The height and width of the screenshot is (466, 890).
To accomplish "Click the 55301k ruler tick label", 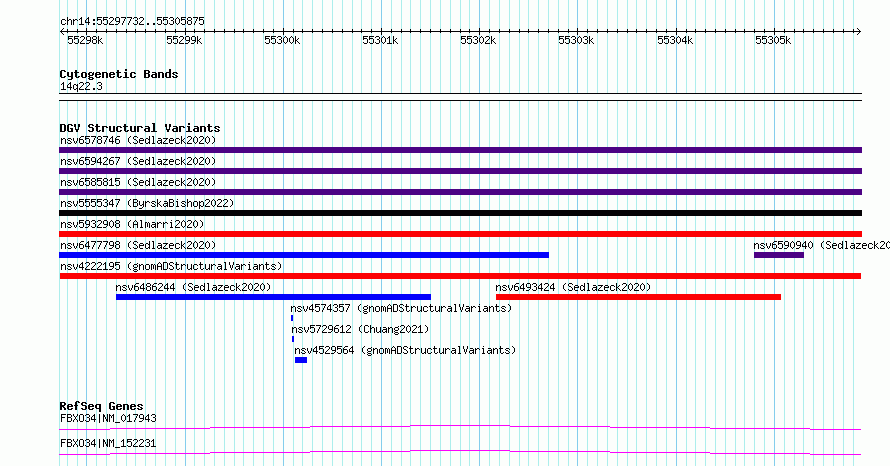I will [380, 40].
